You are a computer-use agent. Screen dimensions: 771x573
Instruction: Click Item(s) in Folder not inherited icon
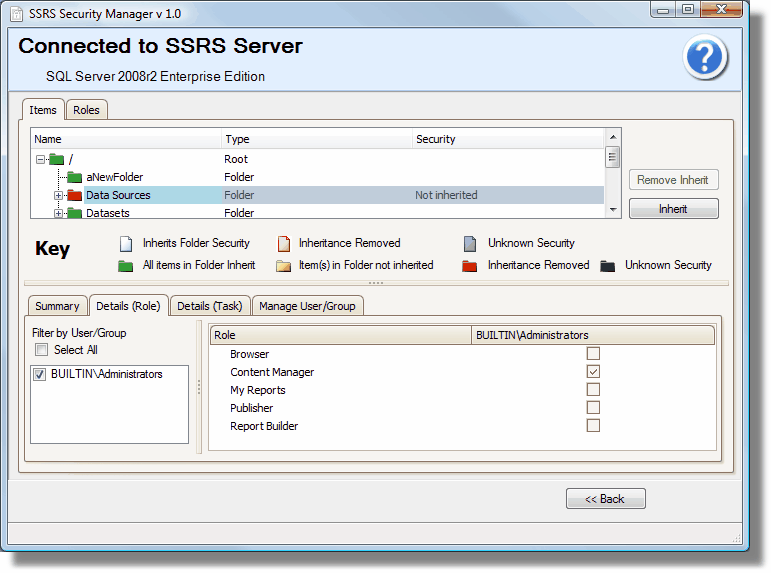(x=283, y=266)
